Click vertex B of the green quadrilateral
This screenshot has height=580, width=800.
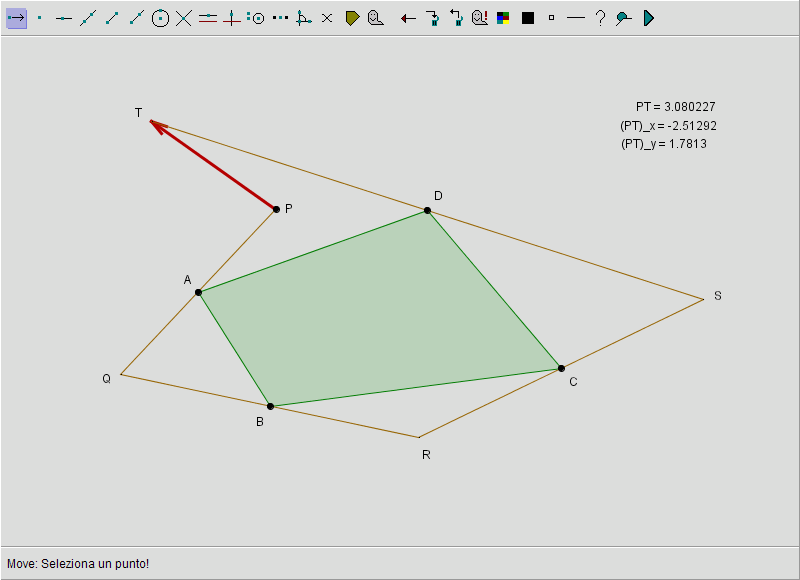(270, 407)
